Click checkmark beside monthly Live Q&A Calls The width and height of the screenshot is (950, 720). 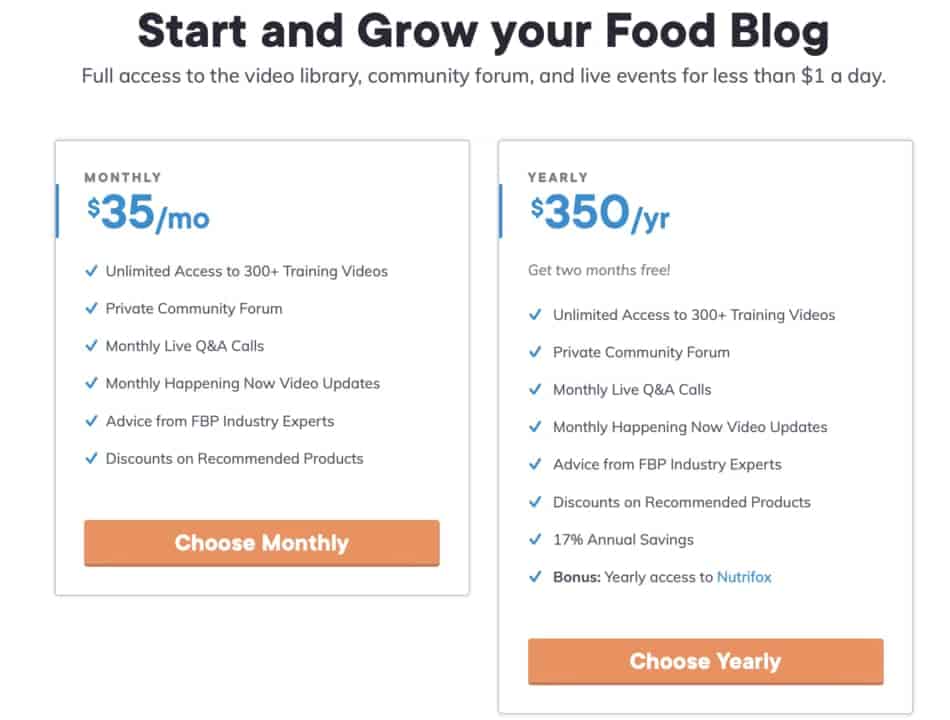pyautogui.click(x=91, y=345)
